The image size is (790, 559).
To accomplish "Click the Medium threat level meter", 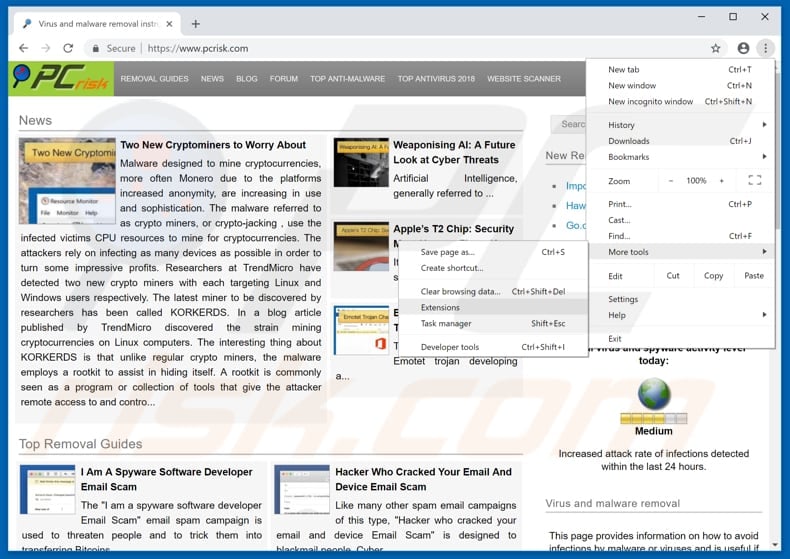I will 653,418.
